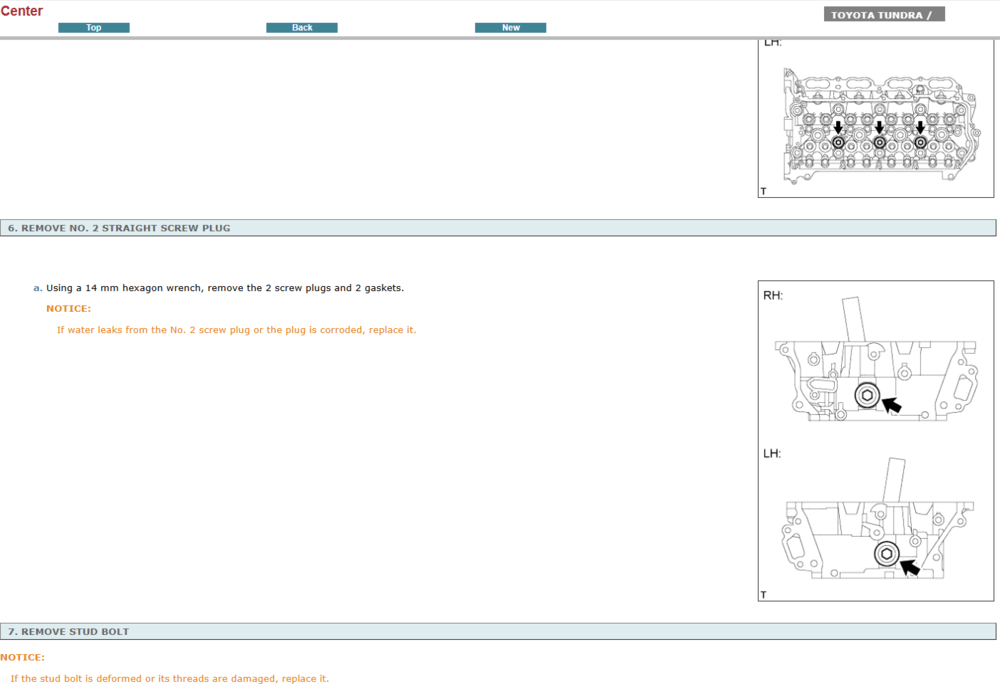Click the hexagon screw plug in LH diagram

pos(885,556)
